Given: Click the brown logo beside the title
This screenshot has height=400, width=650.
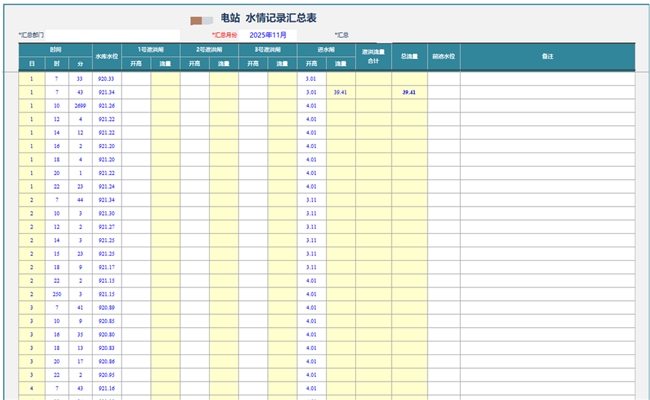Looking at the screenshot, I should [x=201, y=19].
